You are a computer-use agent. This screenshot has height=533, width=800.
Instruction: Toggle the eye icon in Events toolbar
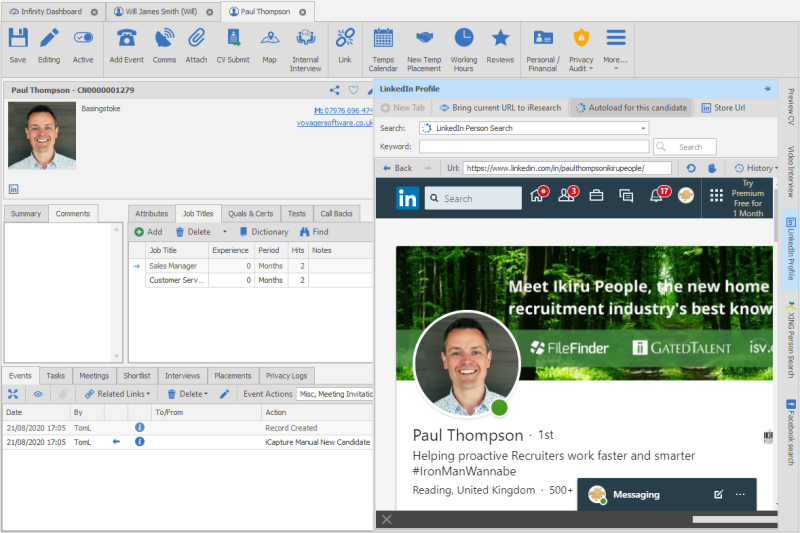click(38, 394)
